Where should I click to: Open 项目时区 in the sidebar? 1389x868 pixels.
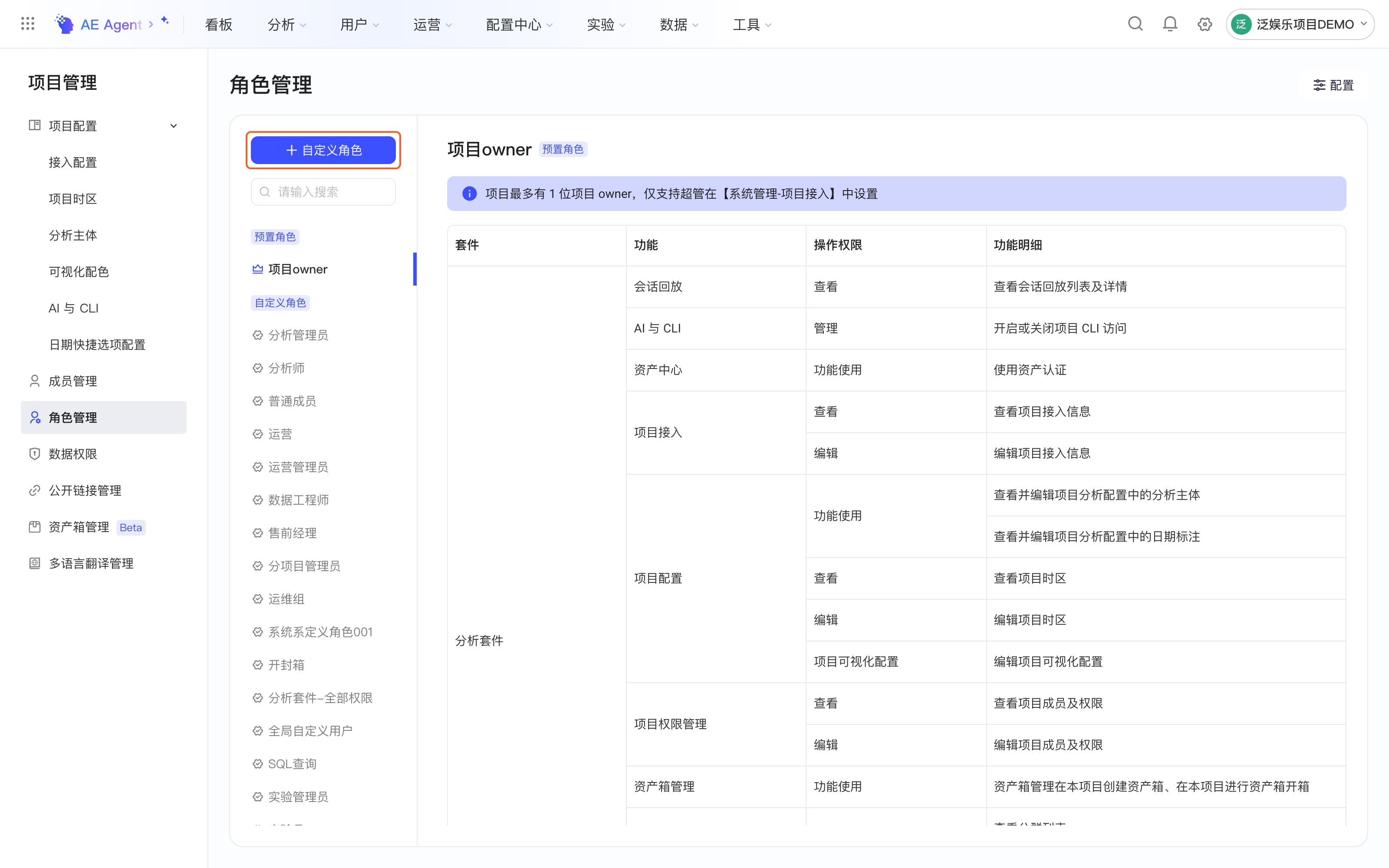[73, 199]
